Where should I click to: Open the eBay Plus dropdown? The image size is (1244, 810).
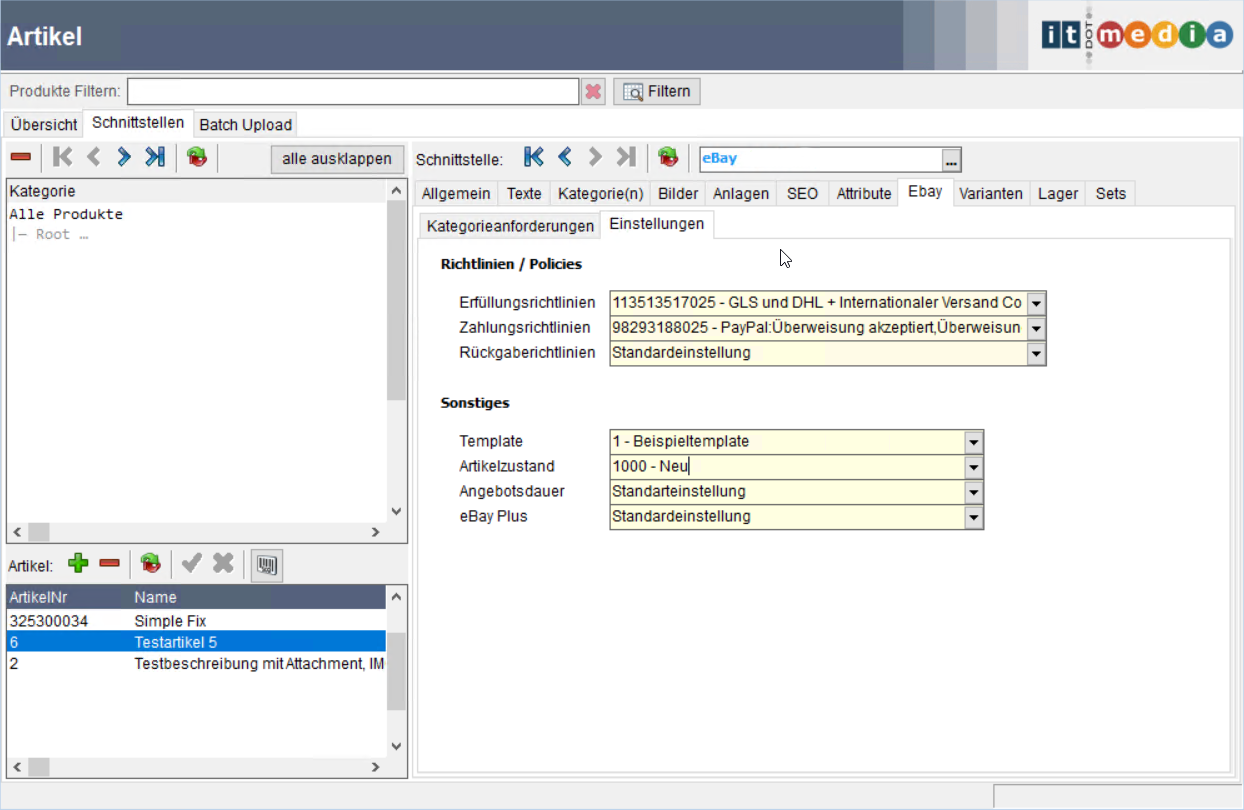click(x=973, y=517)
